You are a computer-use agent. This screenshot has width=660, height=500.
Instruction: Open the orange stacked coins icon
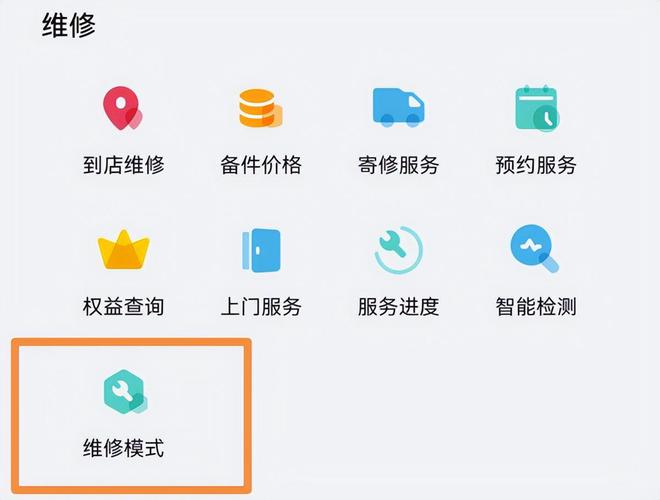click(261, 108)
